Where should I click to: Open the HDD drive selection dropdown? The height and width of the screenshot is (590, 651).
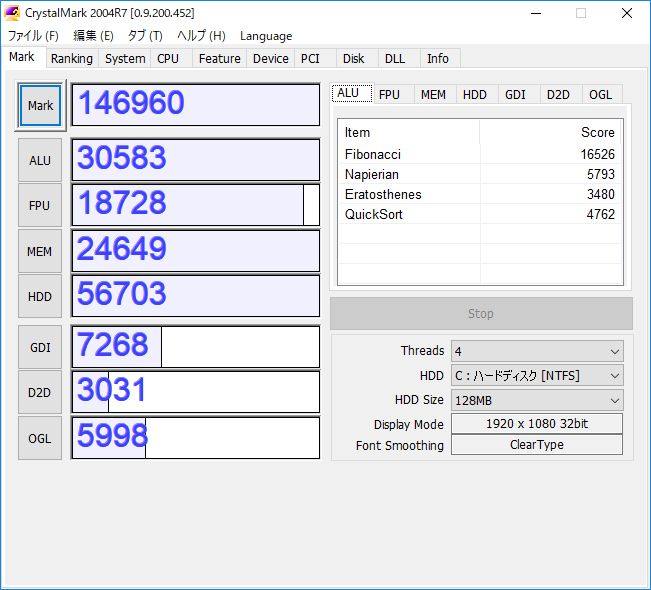[537, 376]
